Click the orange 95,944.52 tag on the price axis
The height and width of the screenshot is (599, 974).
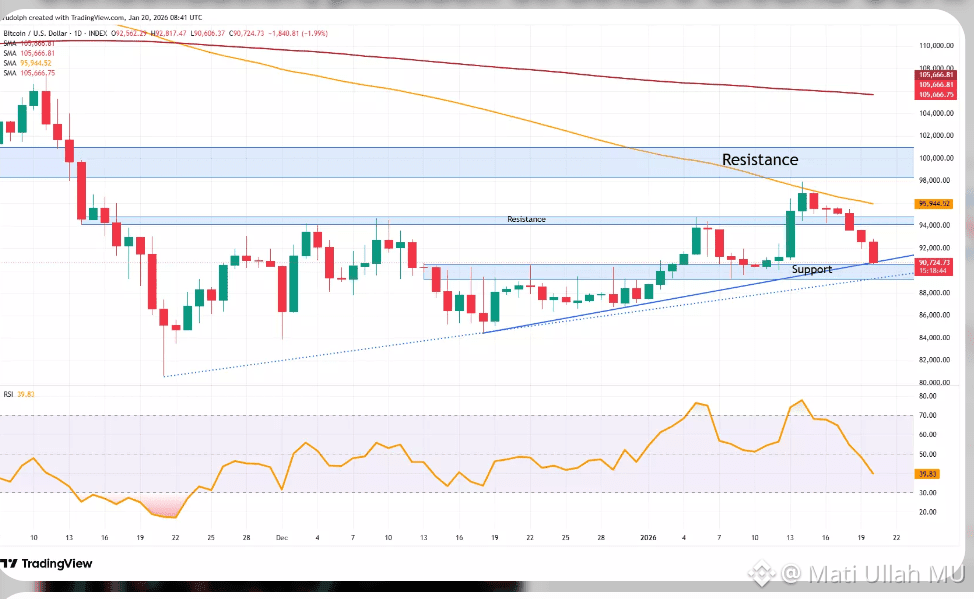(934, 204)
